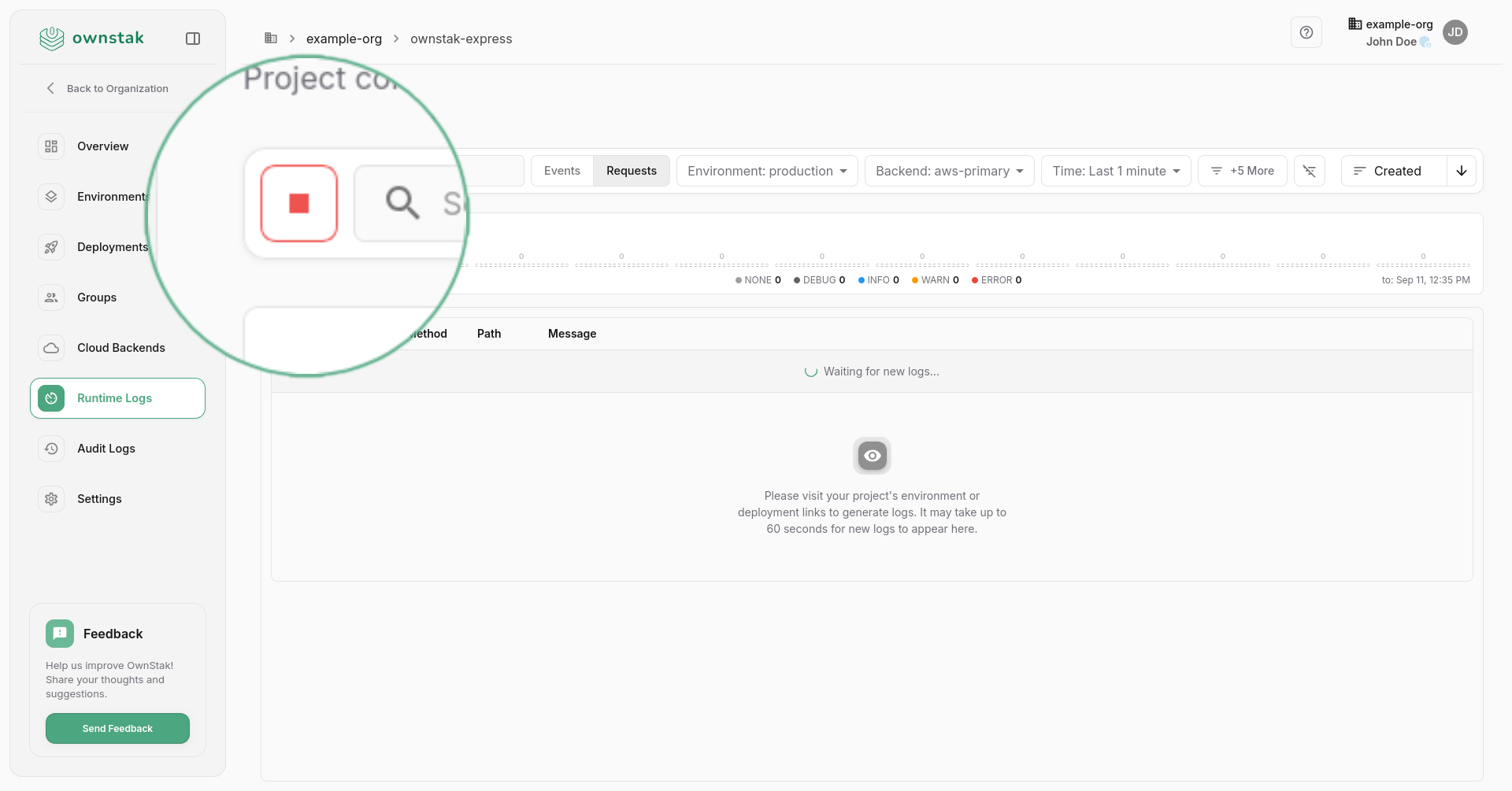Click the organization building icon in breadcrumb

(x=271, y=39)
